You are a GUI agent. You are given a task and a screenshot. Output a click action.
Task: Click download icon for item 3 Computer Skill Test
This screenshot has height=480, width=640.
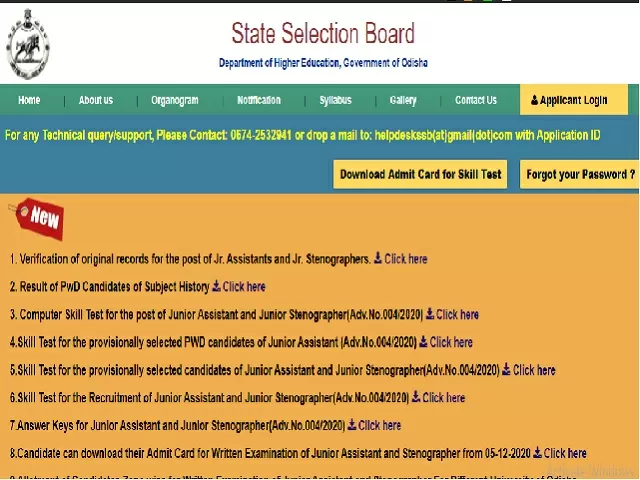pos(430,313)
